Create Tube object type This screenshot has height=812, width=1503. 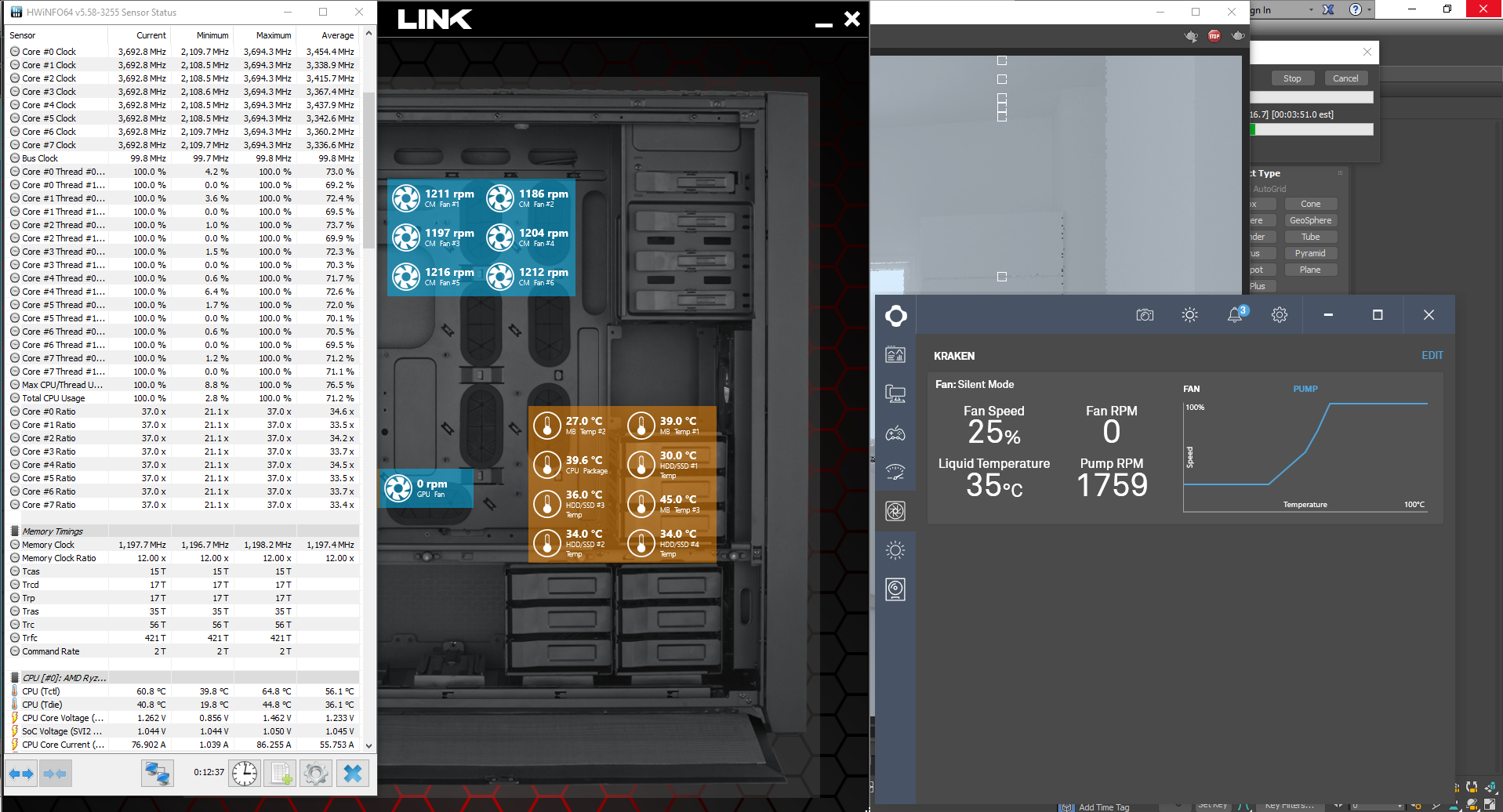(1311, 237)
